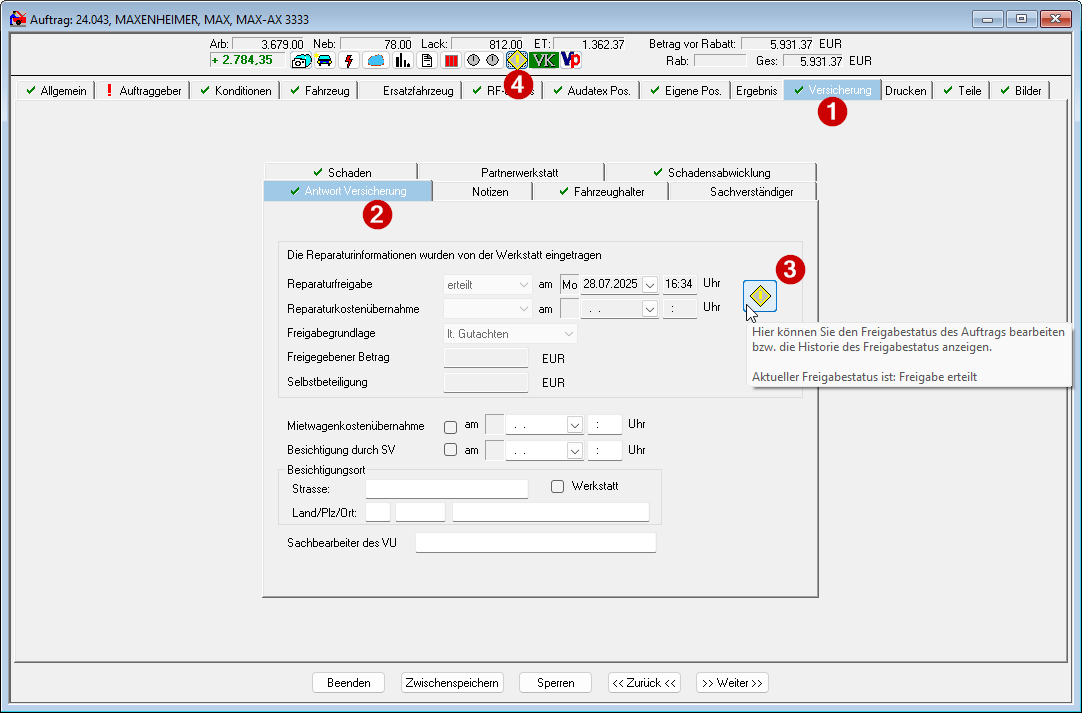Screen dimensions: 1082x713
Task: Click the blue car icon in the toolbar
Action: [x=324, y=61]
